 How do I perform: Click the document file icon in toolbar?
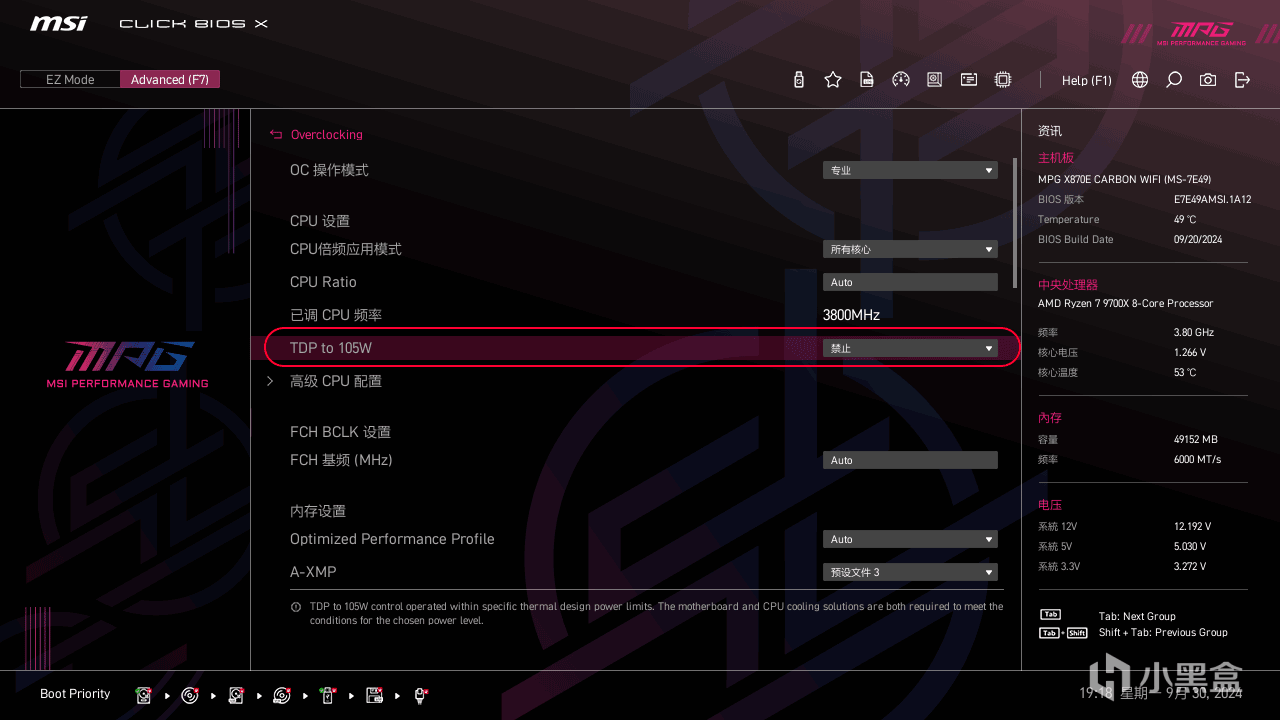tap(867, 80)
